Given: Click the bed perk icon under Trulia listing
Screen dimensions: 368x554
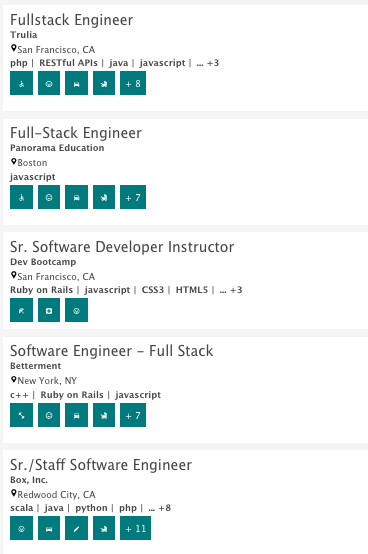Looking at the screenshot, I should [76, 83].
